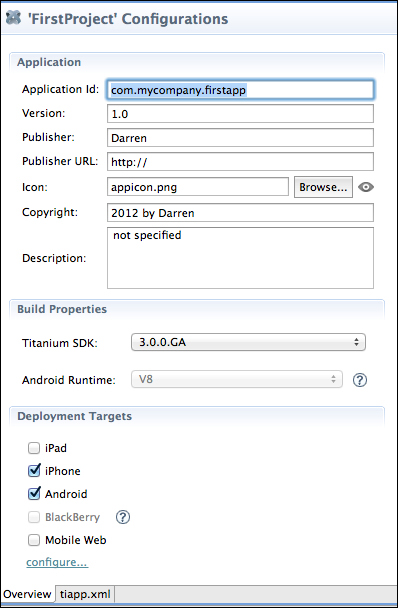Click the 'Android Runtime:' label
The width and height of the screenshot is (398, 608).
pos(69,380)
